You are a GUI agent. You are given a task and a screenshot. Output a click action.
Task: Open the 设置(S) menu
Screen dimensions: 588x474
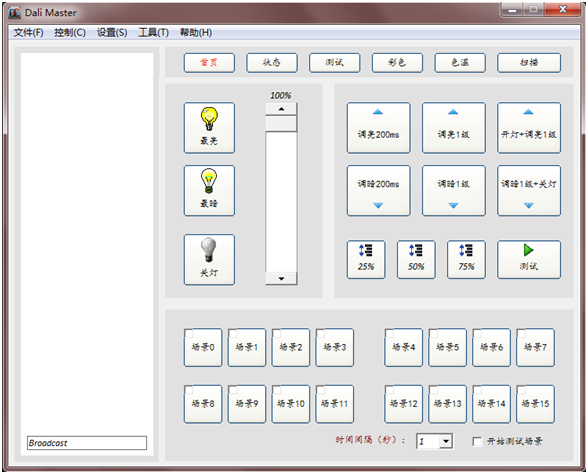tap(112, 33)
